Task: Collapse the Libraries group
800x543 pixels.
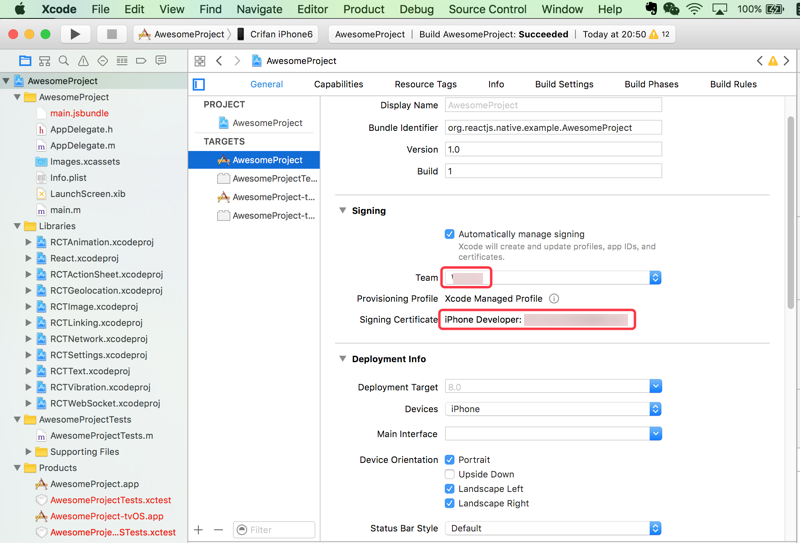Action: 17,226
